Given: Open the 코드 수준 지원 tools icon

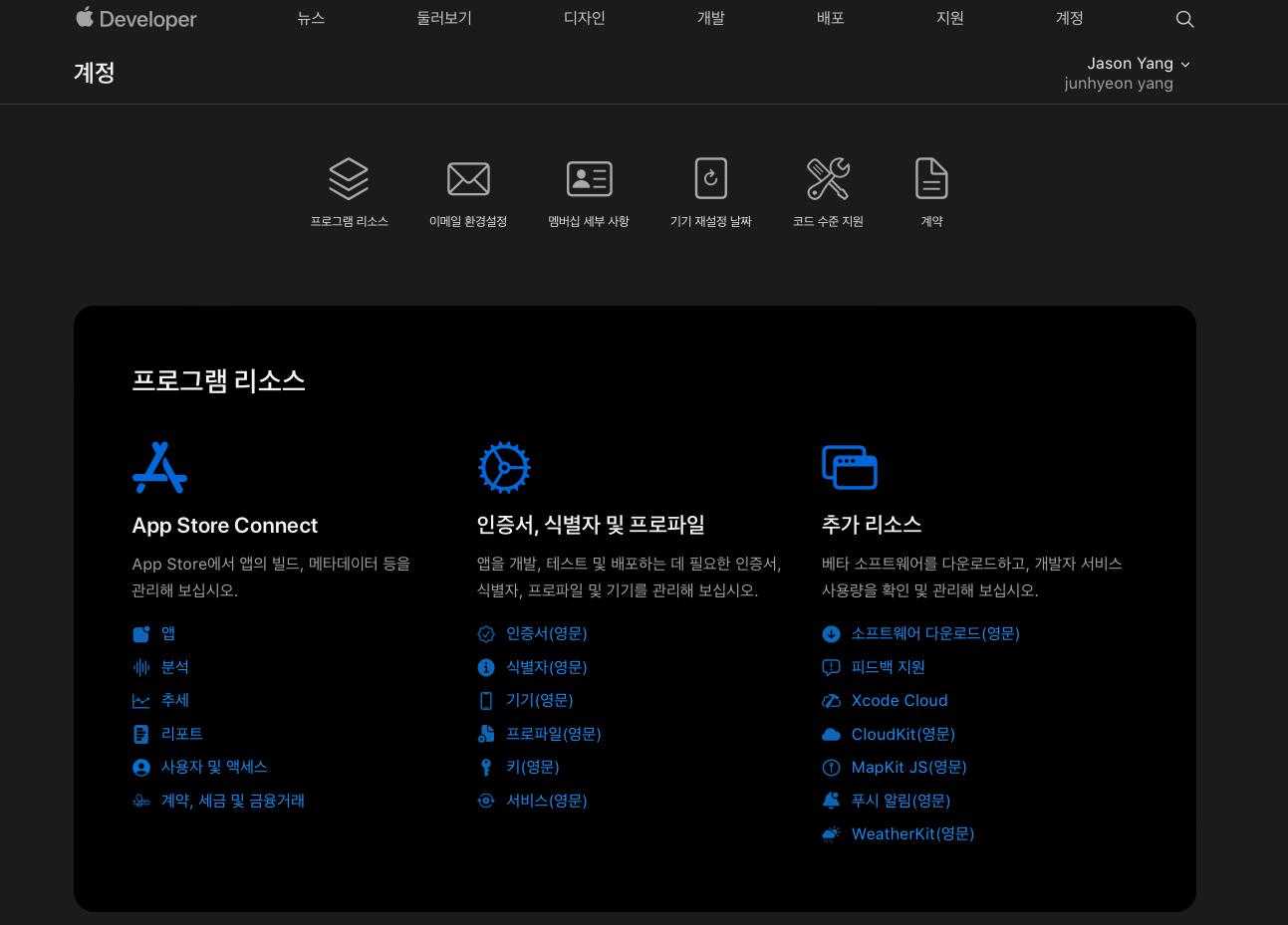Looking at the screenshot, I should [828, 179].
